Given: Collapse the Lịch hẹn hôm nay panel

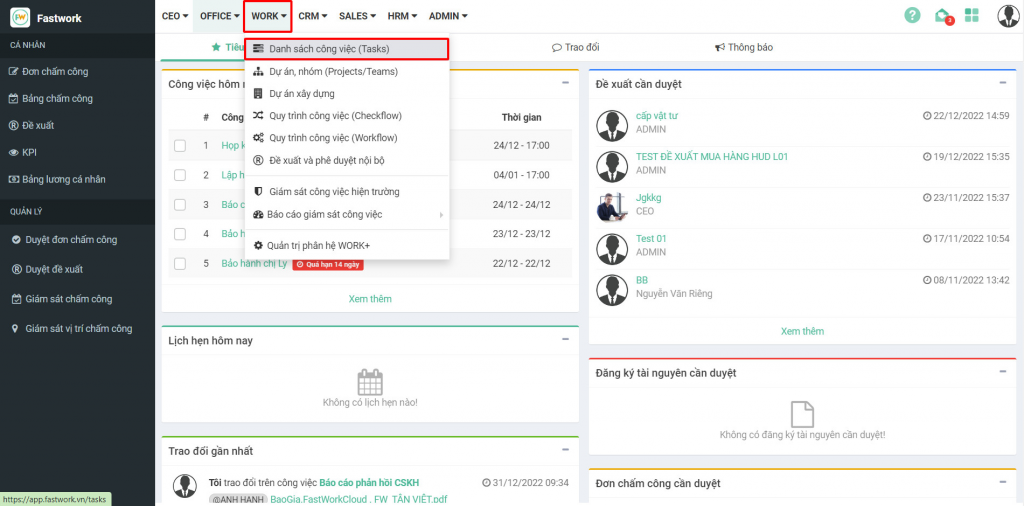Looking at the screenshot, I should [566, 339].
